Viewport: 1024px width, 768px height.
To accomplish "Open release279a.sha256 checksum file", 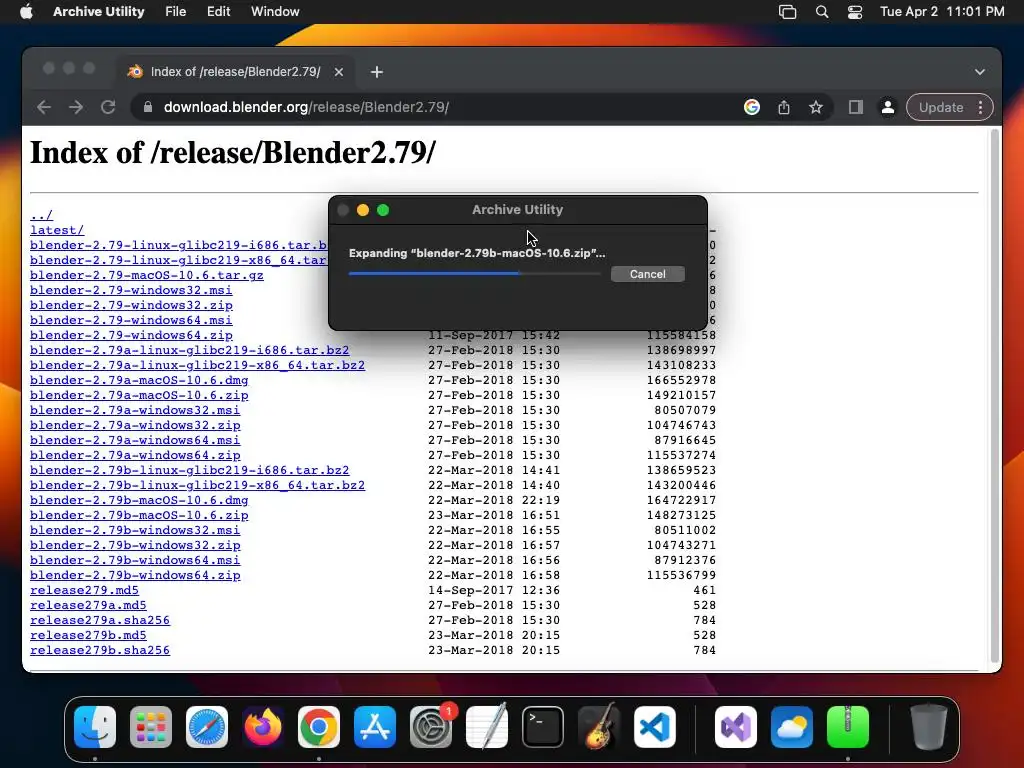I will [100, 620].
